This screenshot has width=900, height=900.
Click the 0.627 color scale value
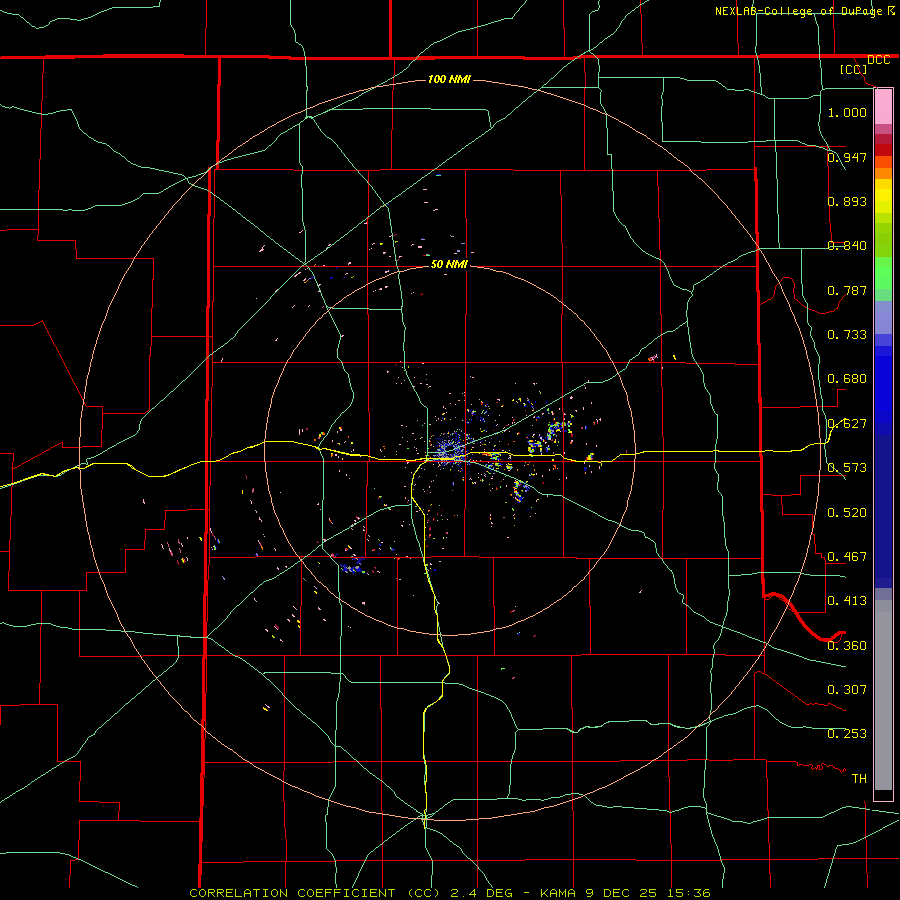click(x=847, y=424)
